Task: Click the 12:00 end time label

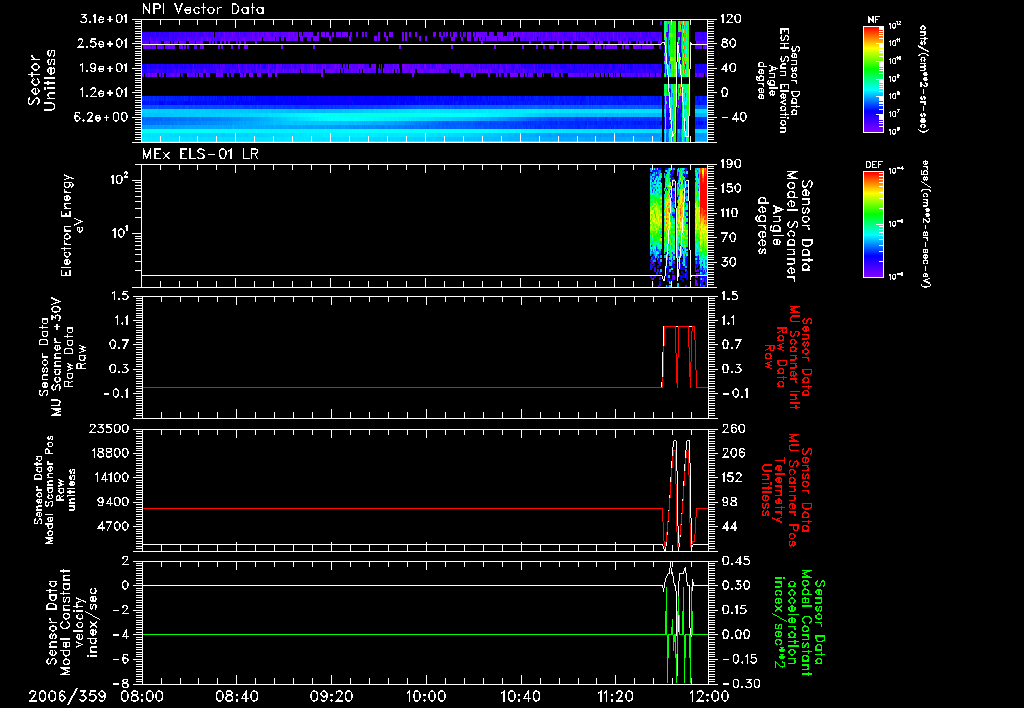Action: point(710,696)
